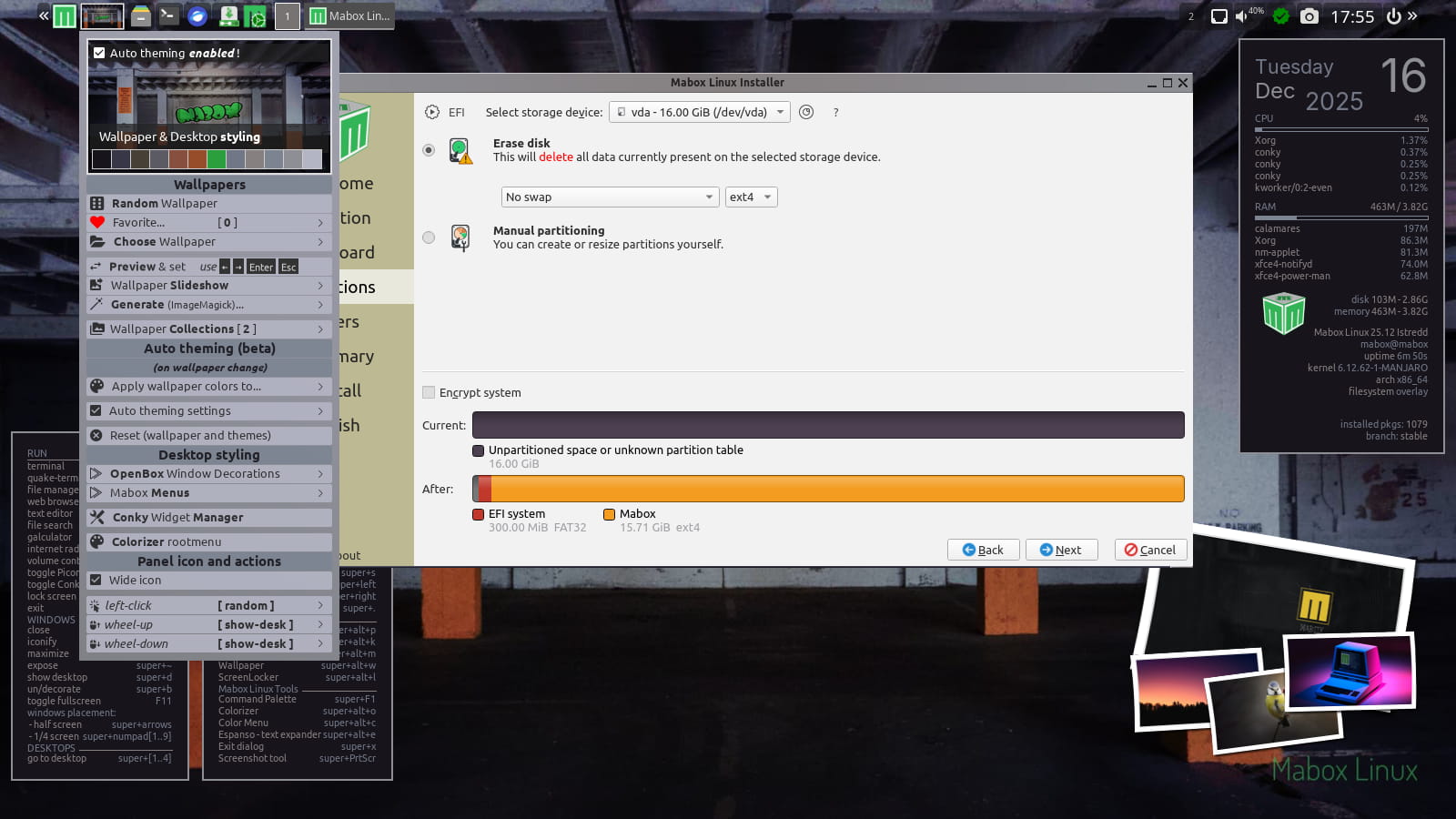Open the terminal from the top panel
The height and width of the screenshot is (819, 1456).
[x=168, y=15]
